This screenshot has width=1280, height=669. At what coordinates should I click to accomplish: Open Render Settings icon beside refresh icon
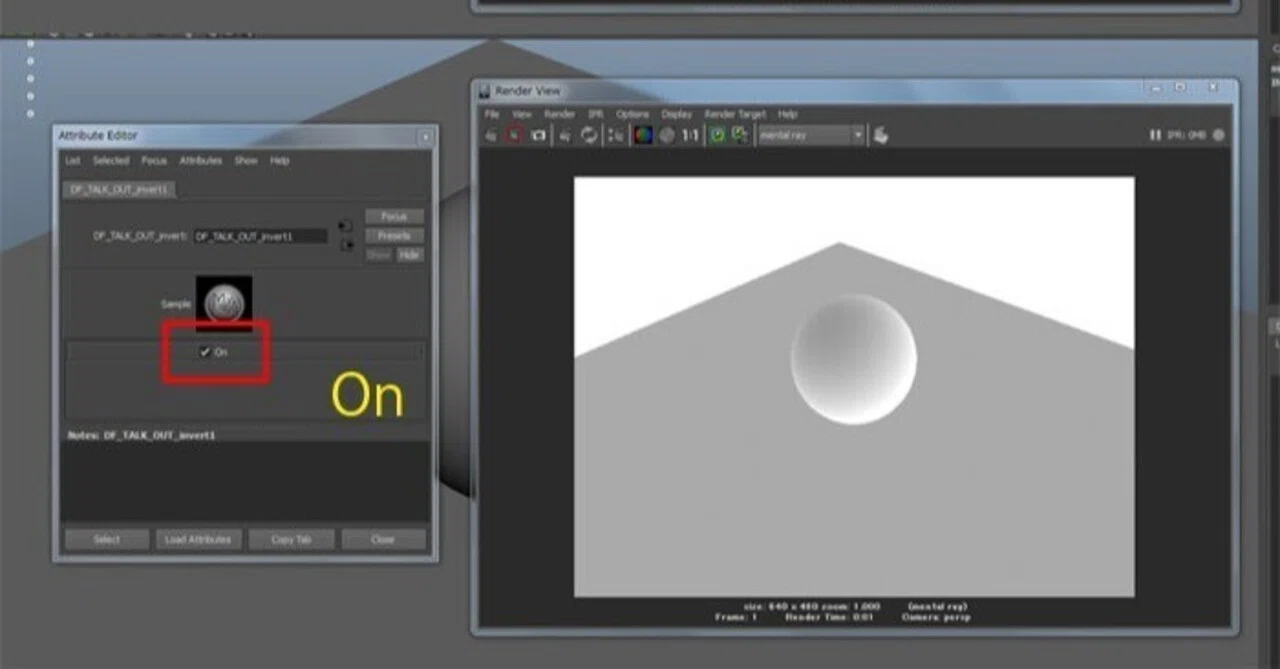(x=616, y=135)
